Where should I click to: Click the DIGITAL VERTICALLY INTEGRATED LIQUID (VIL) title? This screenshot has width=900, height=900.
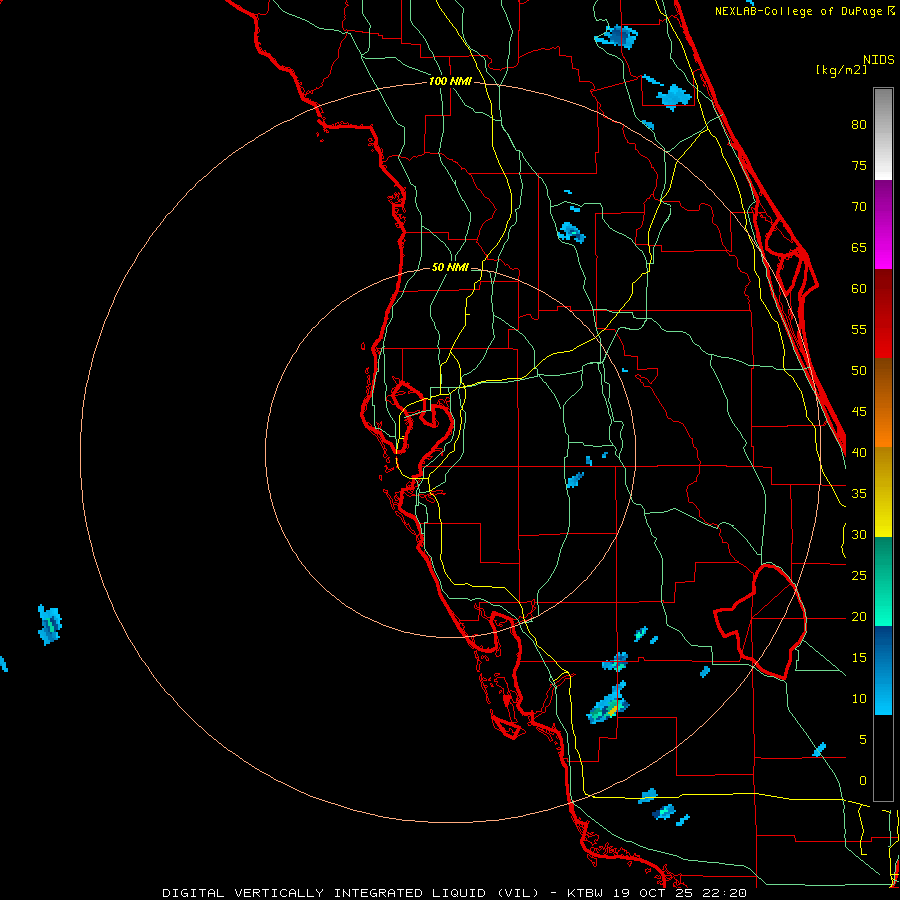(x=351, y=893)
